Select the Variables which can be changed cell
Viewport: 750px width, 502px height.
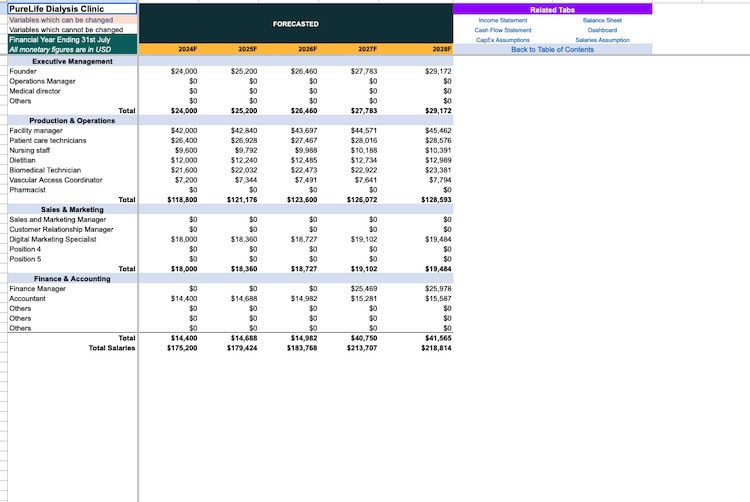coord(73,20)
